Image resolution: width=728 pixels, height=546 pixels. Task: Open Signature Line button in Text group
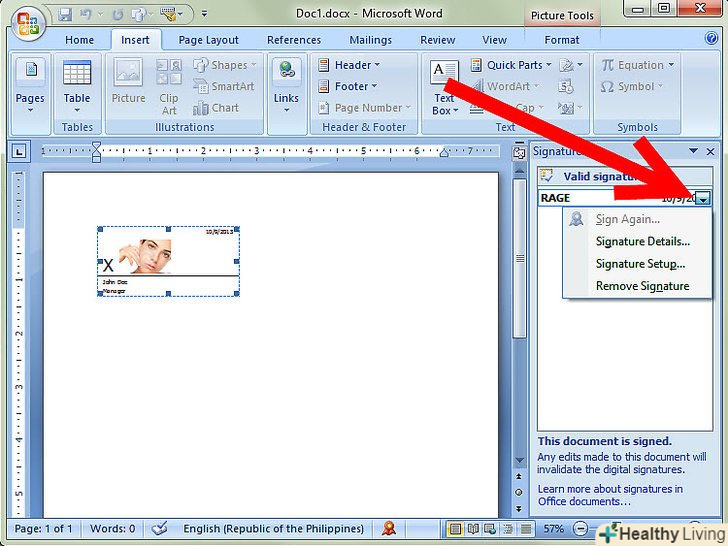[x=571, y=65]
